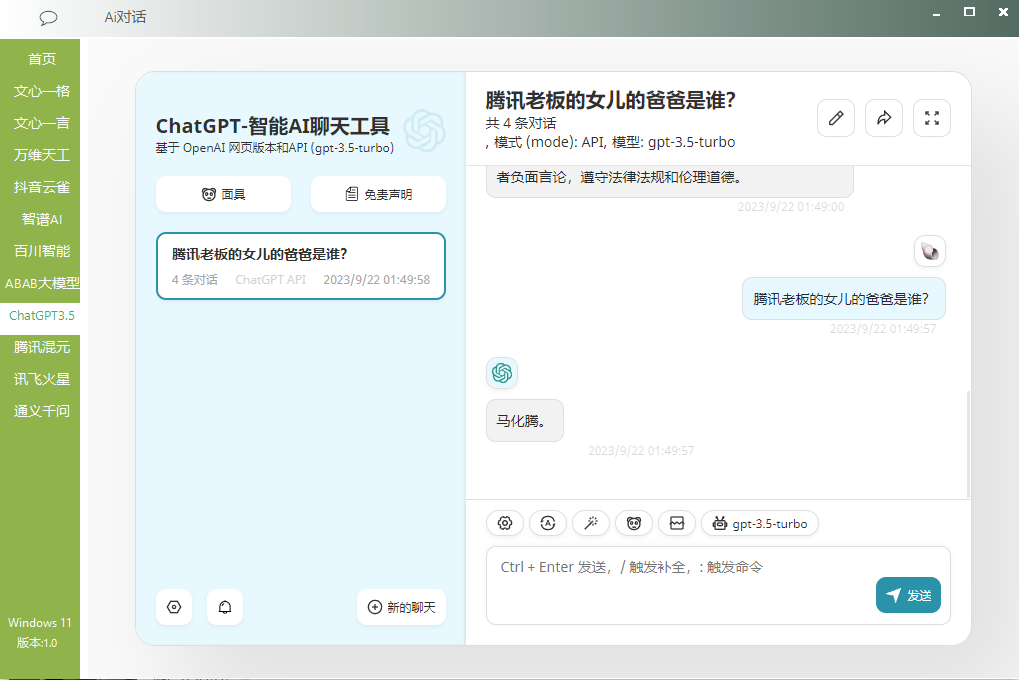This screenshot has height=680, width=1019.
Task: Switch to 文心一格 in the sidebar
Action: tap(40, 91)
